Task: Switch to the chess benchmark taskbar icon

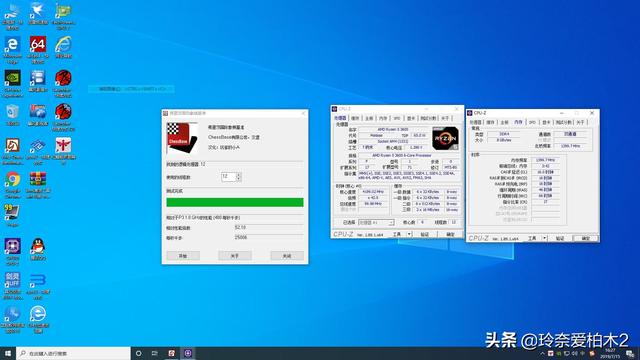Action: [171, 353]
